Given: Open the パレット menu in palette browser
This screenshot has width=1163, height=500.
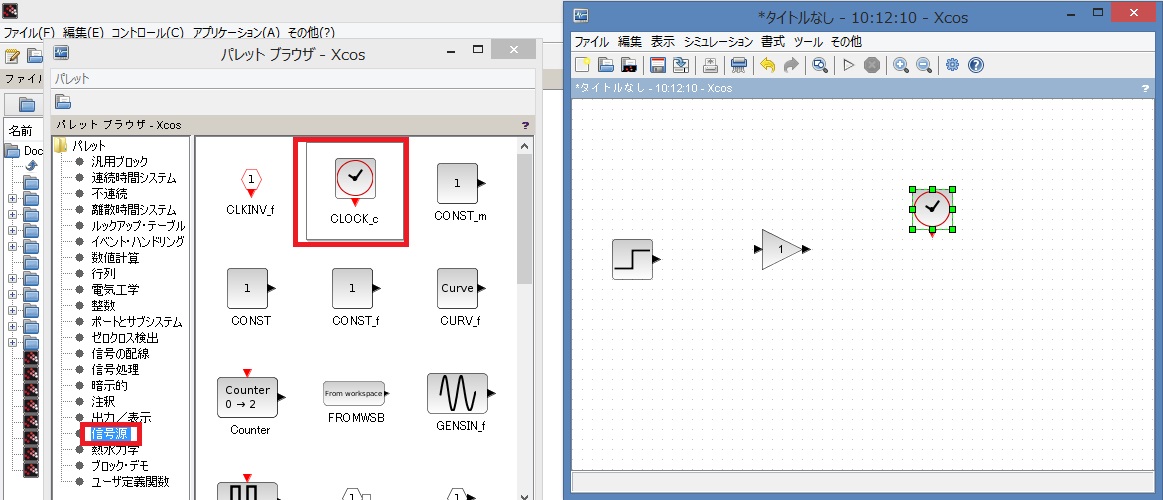Looking at the screenshot, I should point(73,79).
